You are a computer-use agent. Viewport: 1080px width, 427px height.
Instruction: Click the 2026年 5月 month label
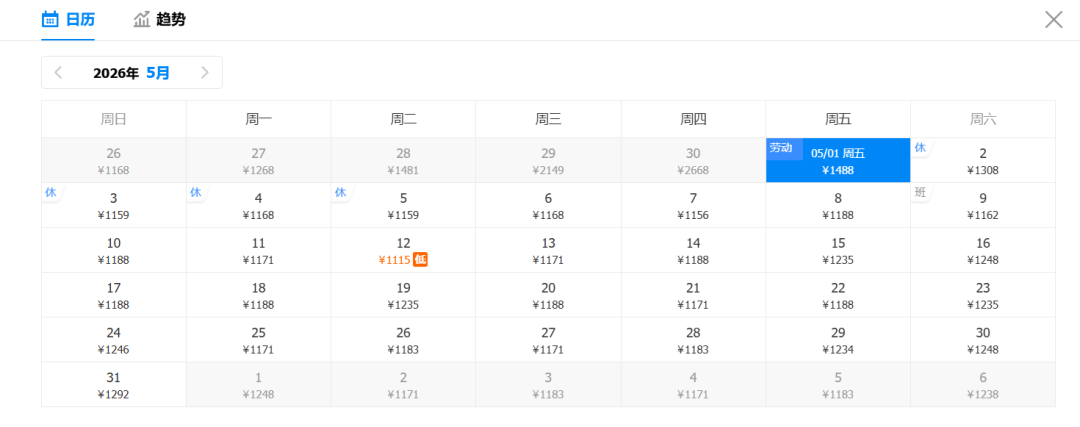(x=131, y=72)
